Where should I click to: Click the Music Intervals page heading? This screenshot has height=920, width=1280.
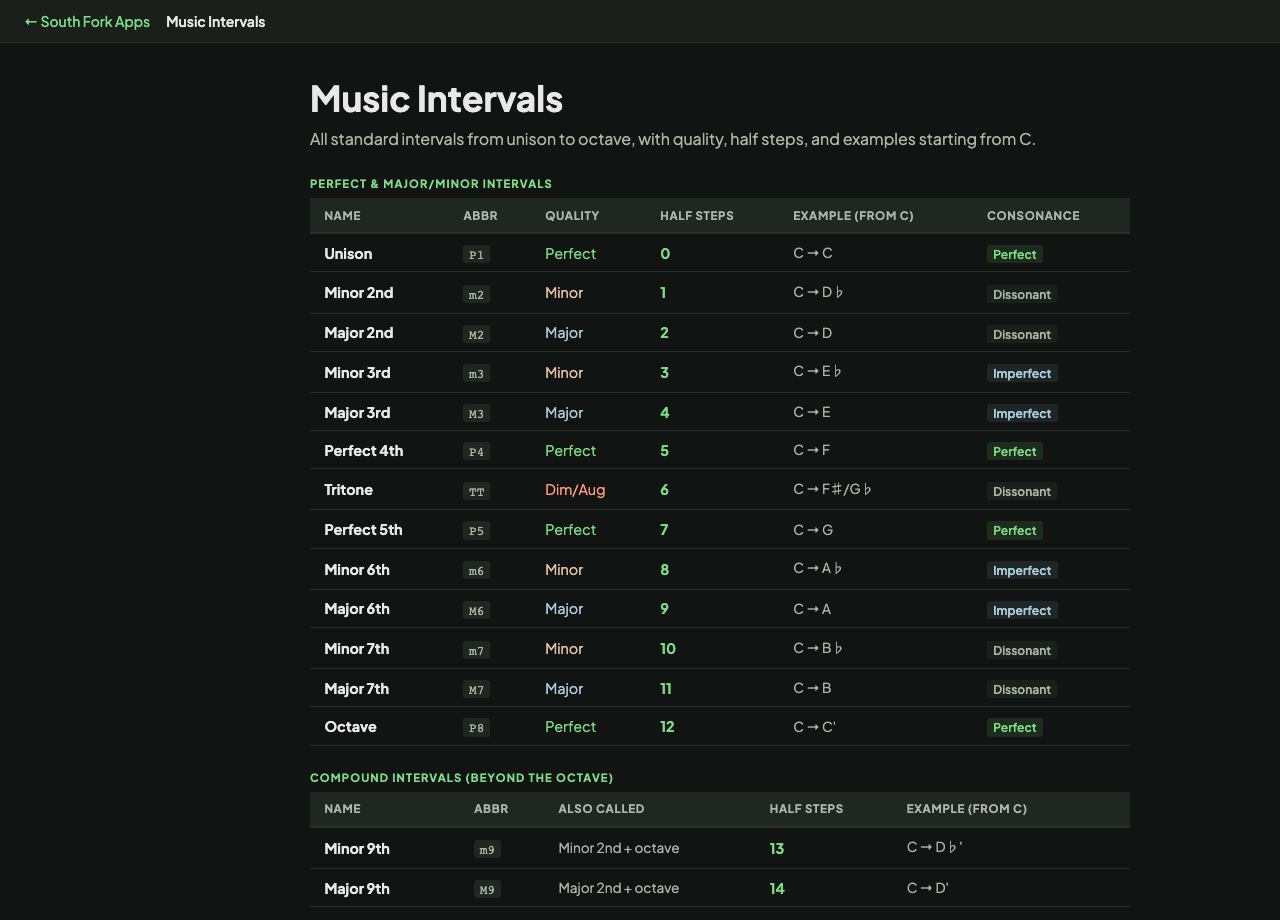pos(437,99)
